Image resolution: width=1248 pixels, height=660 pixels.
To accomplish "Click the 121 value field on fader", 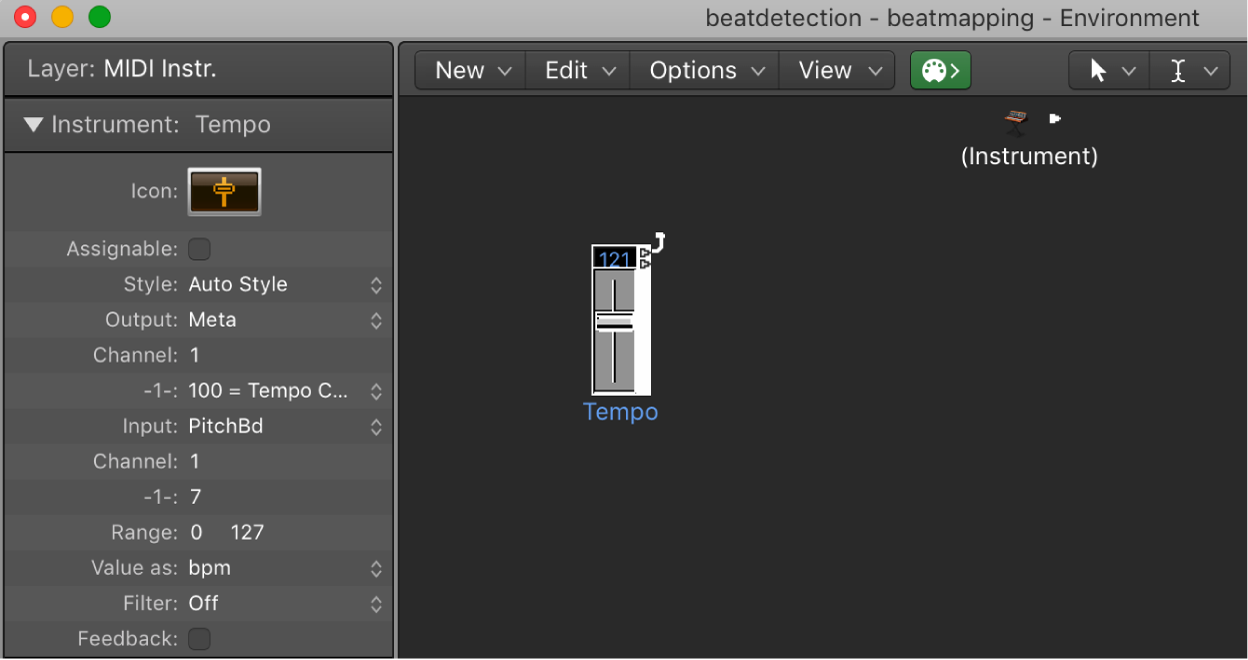I will click(x=614, y=259).
